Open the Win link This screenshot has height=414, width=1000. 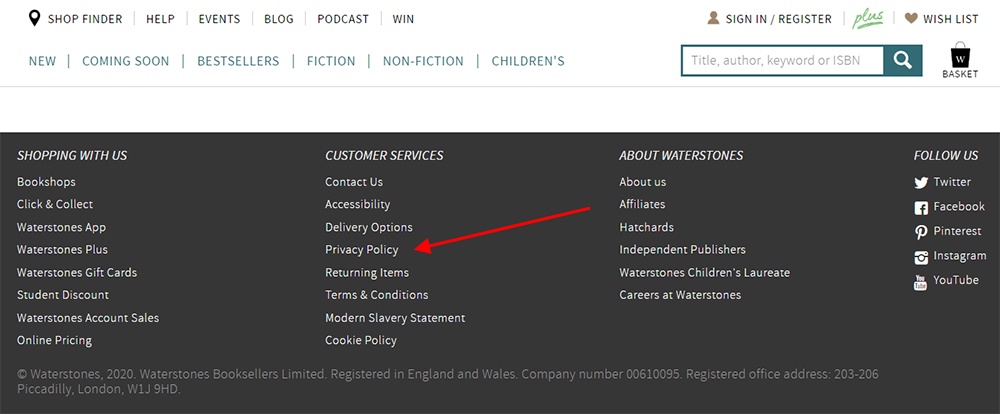pyautogui.click(x=403, y=19)
